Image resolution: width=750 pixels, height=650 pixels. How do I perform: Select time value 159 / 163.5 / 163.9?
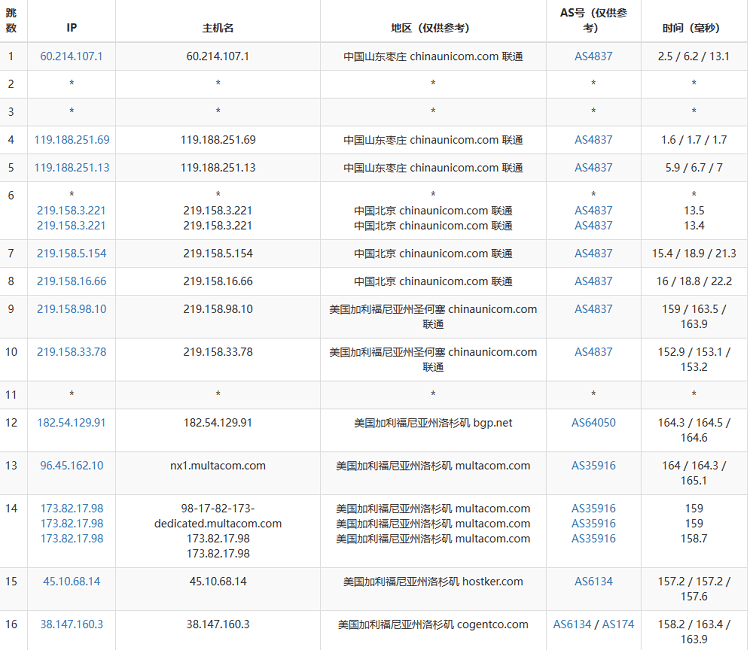(694, 317)
